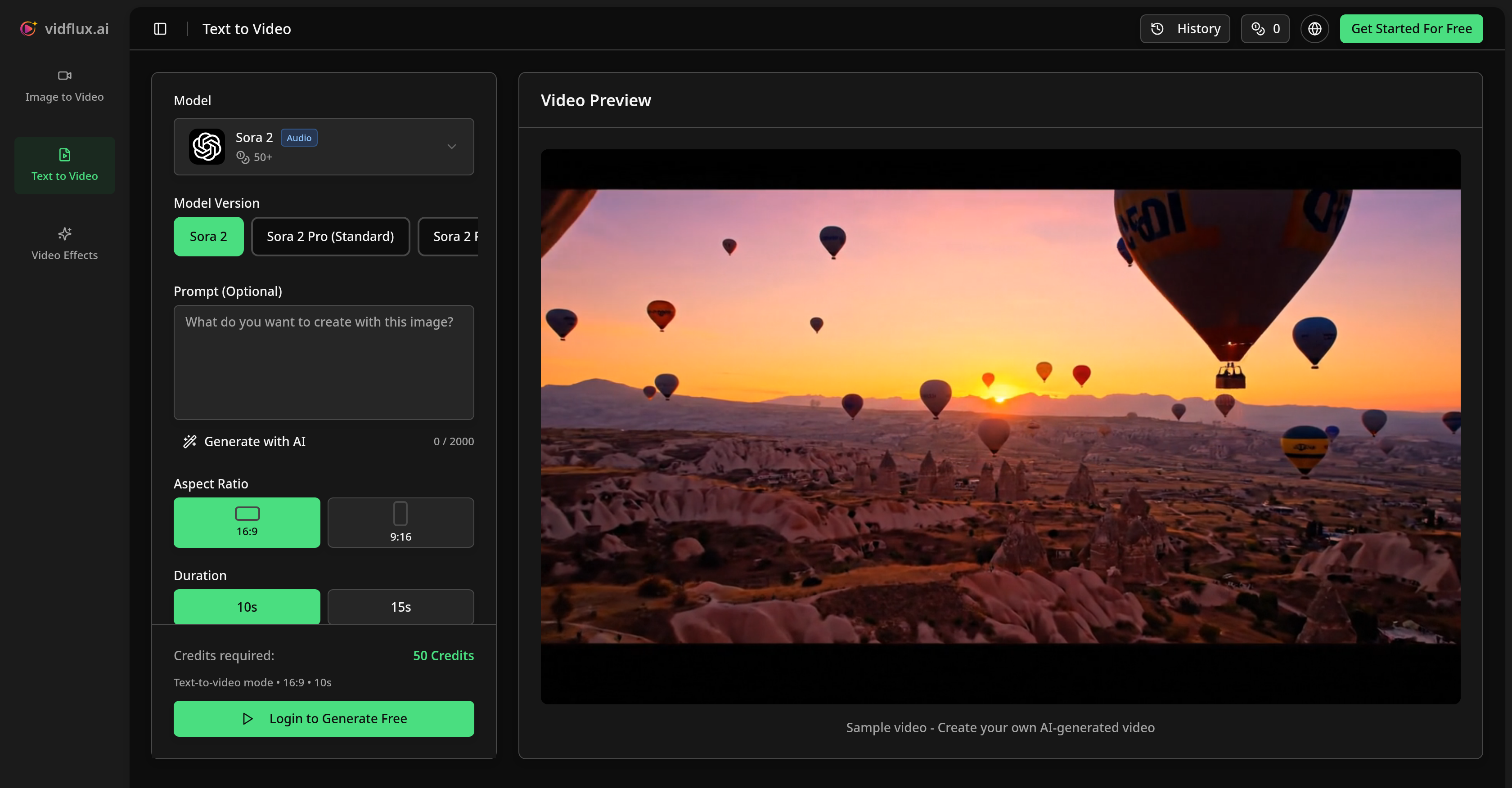Select the Sora 2 version tab

click(208, 237)
